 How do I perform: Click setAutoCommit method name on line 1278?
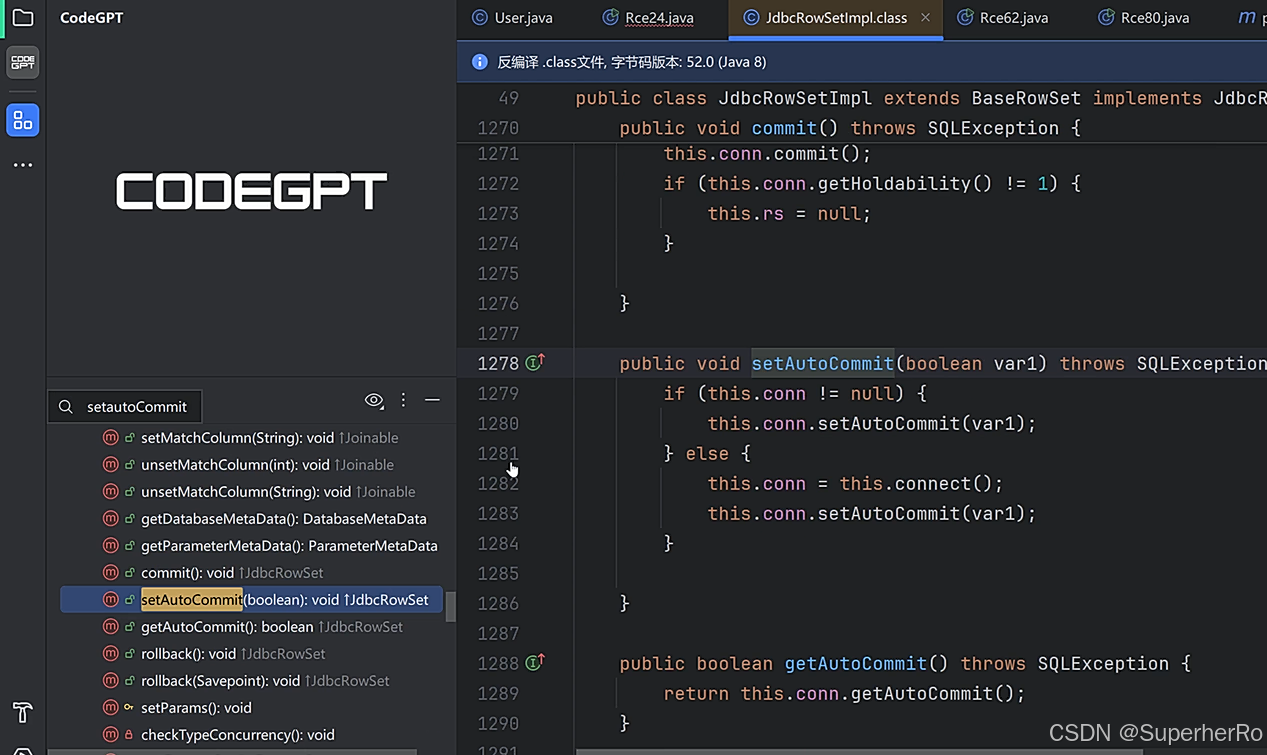[823, 363]
